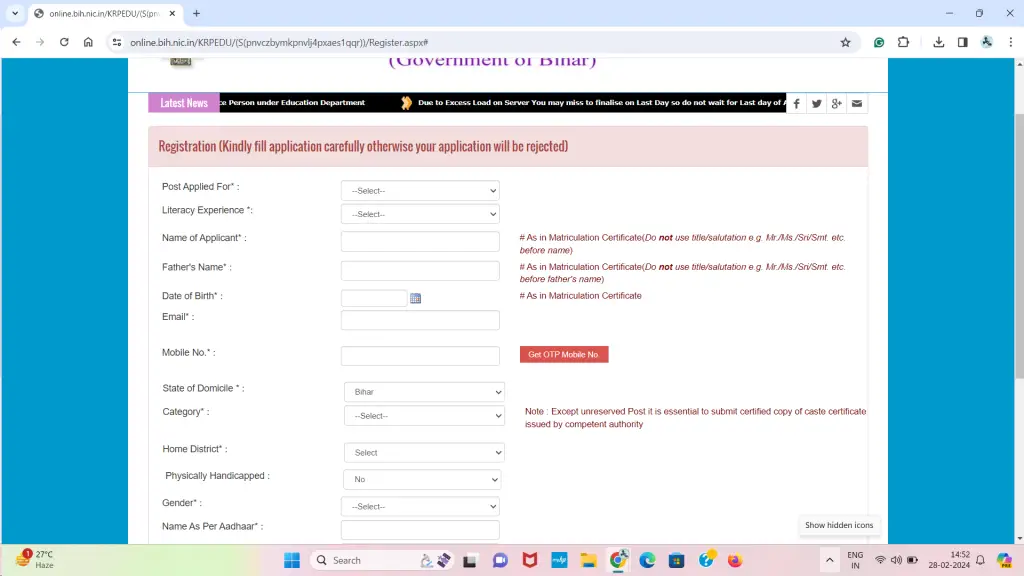Open the Gender dropdown
Image resolution: width=1024 pixels, height=576 pixels.
[420, 506]
